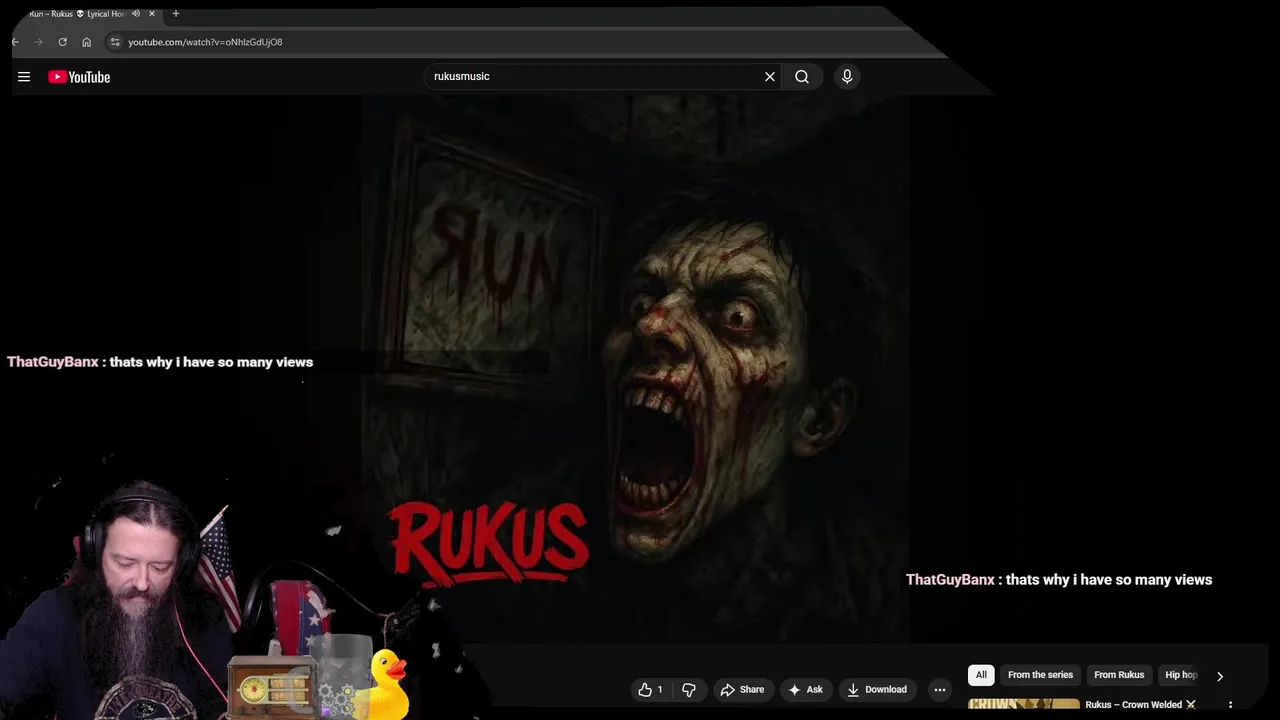This screenshot has height=720, width=1280.
Task: Open more actions three-dot menu
Action: click(x=940, y=689)
